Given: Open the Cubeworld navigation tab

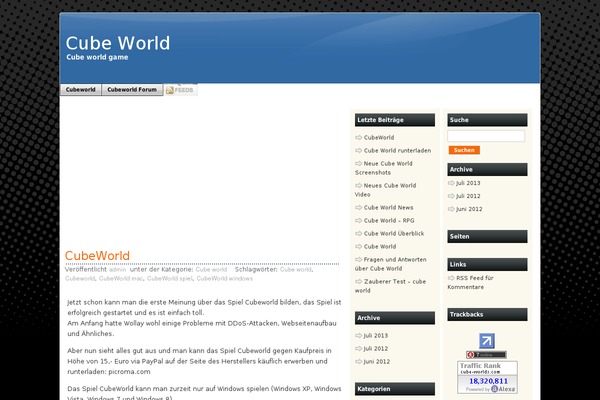Looking at the screenshot, I should click(x=81, y=90).
